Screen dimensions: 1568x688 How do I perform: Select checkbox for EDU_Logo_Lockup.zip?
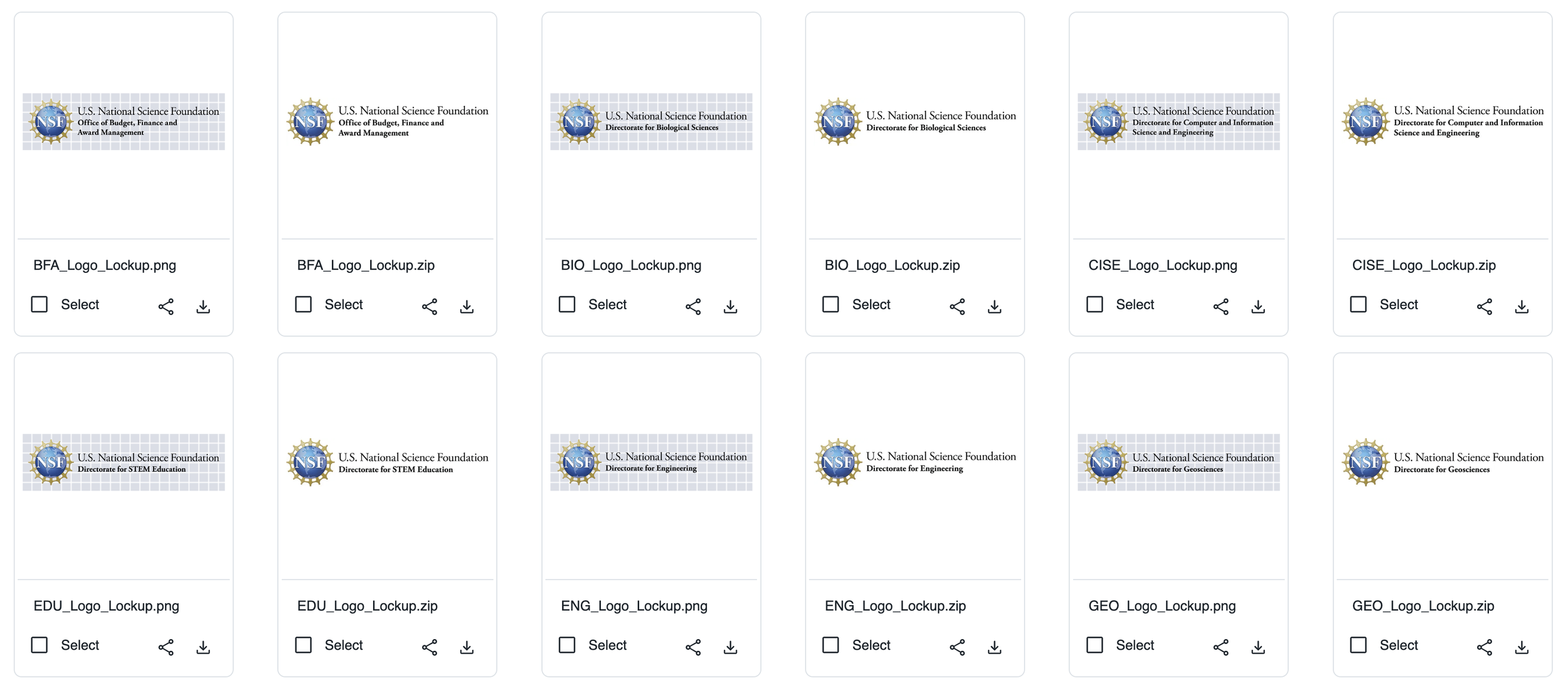click(304, 645)
